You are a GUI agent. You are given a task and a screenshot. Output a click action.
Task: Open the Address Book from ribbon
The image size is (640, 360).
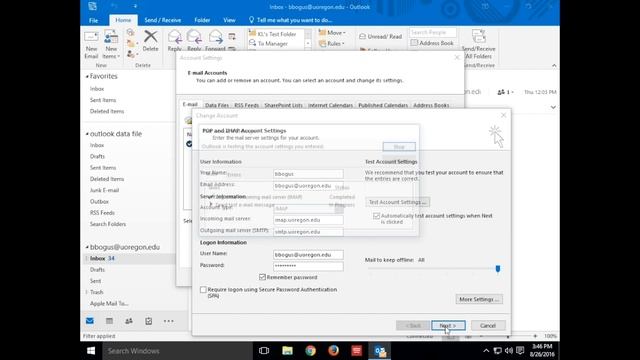(x=432, y=43)
